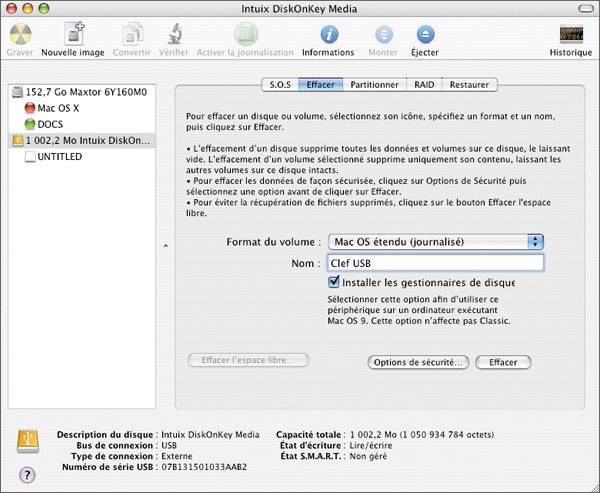Image resolution: width=600 pixels, height=493 pixels.
Task: Click the Format du volume dropdown arrows
Action: coord(535,242)
